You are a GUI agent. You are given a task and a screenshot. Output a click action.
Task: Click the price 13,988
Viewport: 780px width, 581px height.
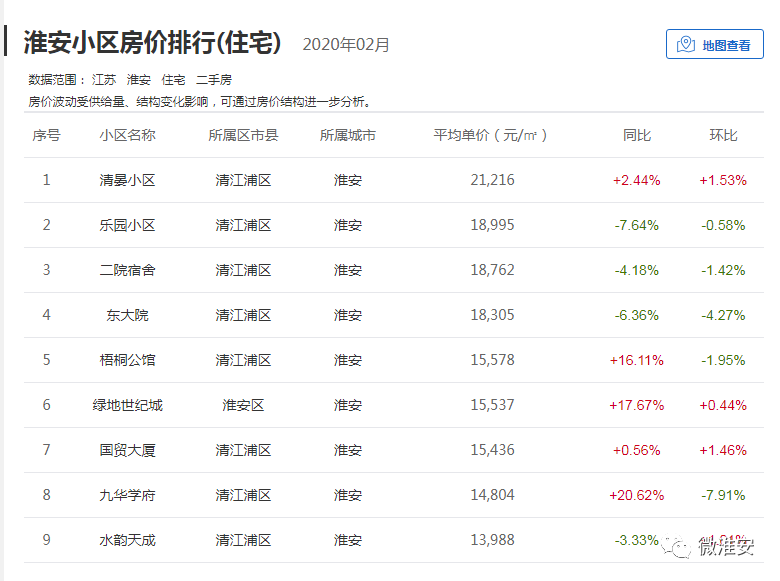(492, 540)
